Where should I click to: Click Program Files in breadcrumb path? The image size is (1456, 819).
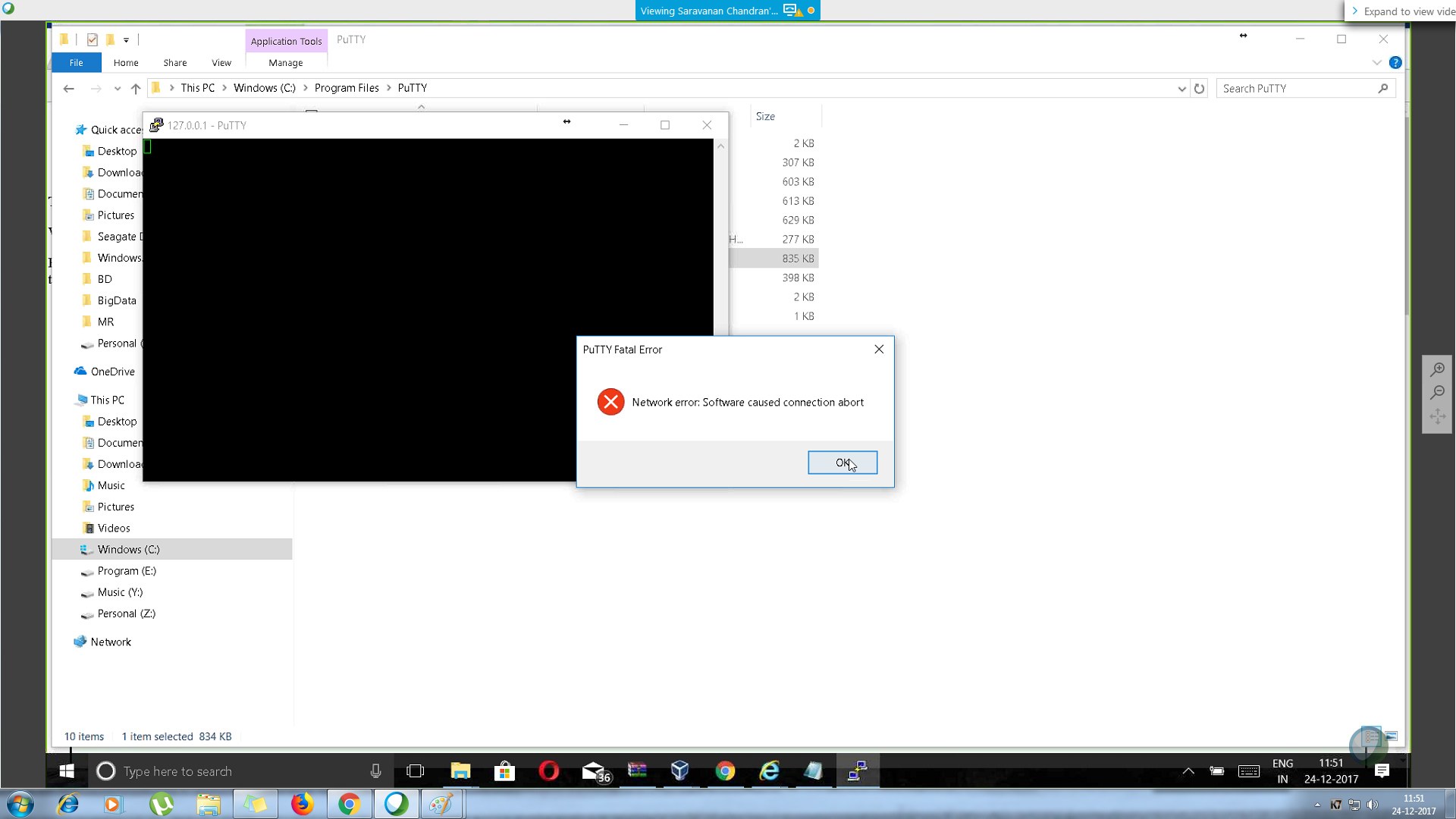[x=347, y=88]
